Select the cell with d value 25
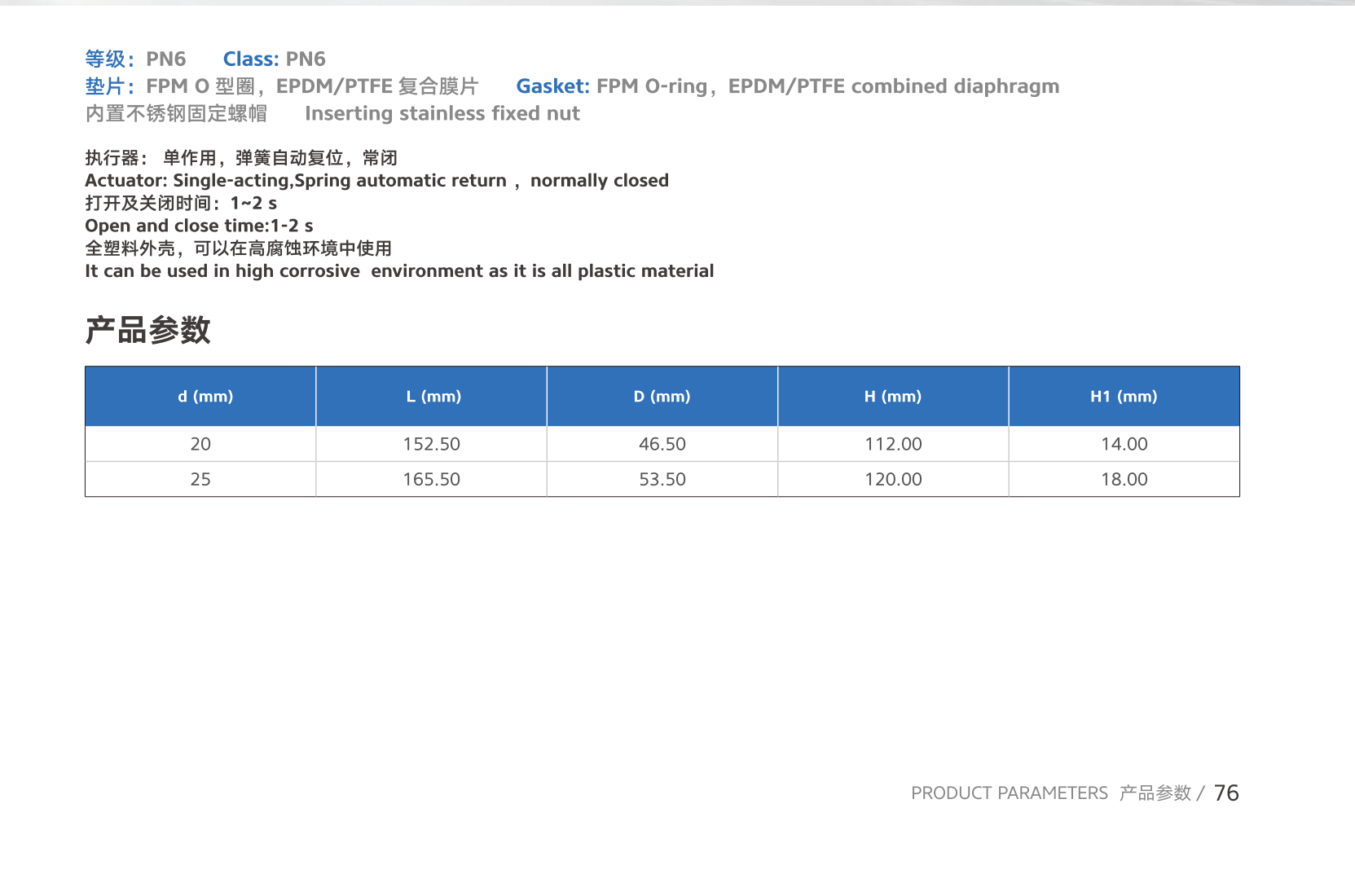Viewport: 1355px width, 896px height. click(x=200, y=479)
